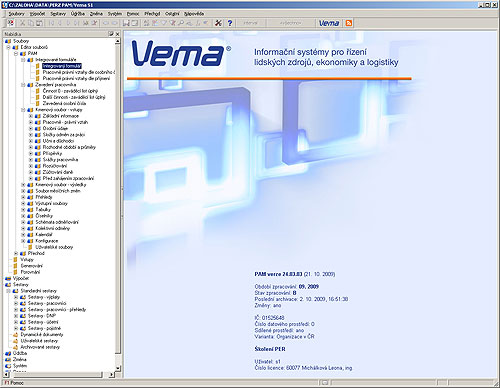Collapse the 'Editor souborů' tree node
The height and width of the screenshot is (388, 500).
pyautogui.click(x=9, y=47)
